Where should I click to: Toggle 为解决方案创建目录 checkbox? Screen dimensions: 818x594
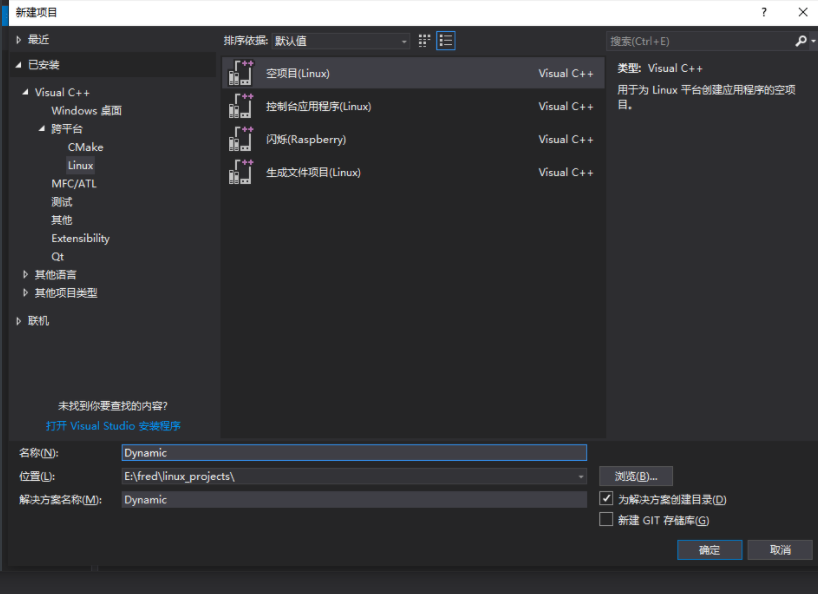tap(606, 499)
